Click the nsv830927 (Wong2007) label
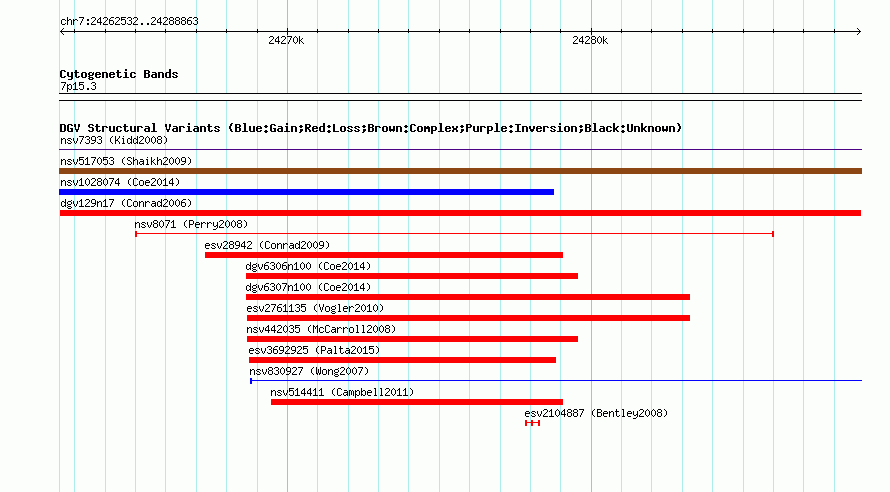Viewport: 890px width, 492px height. pos(309,371)
